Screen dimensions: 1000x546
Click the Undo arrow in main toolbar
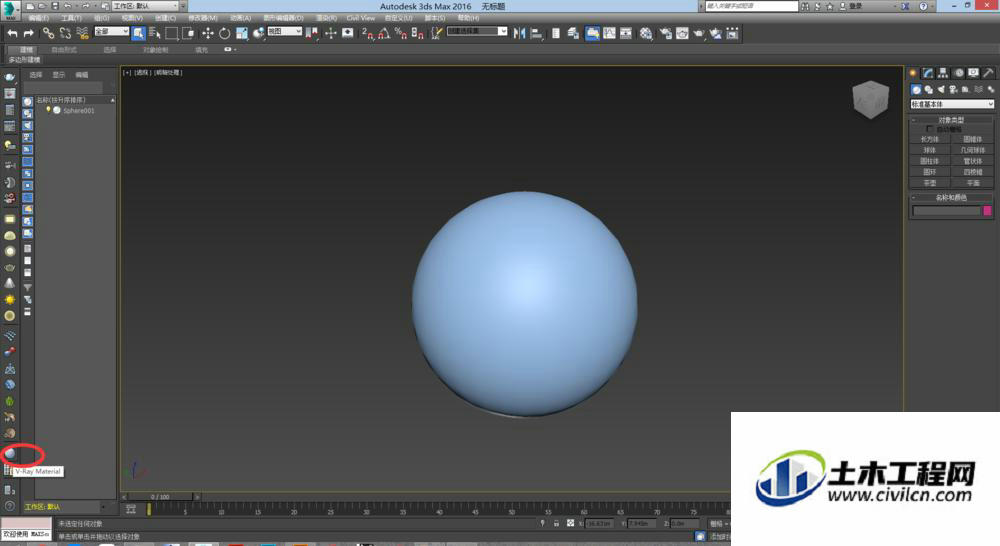click(x=12, y=33)
